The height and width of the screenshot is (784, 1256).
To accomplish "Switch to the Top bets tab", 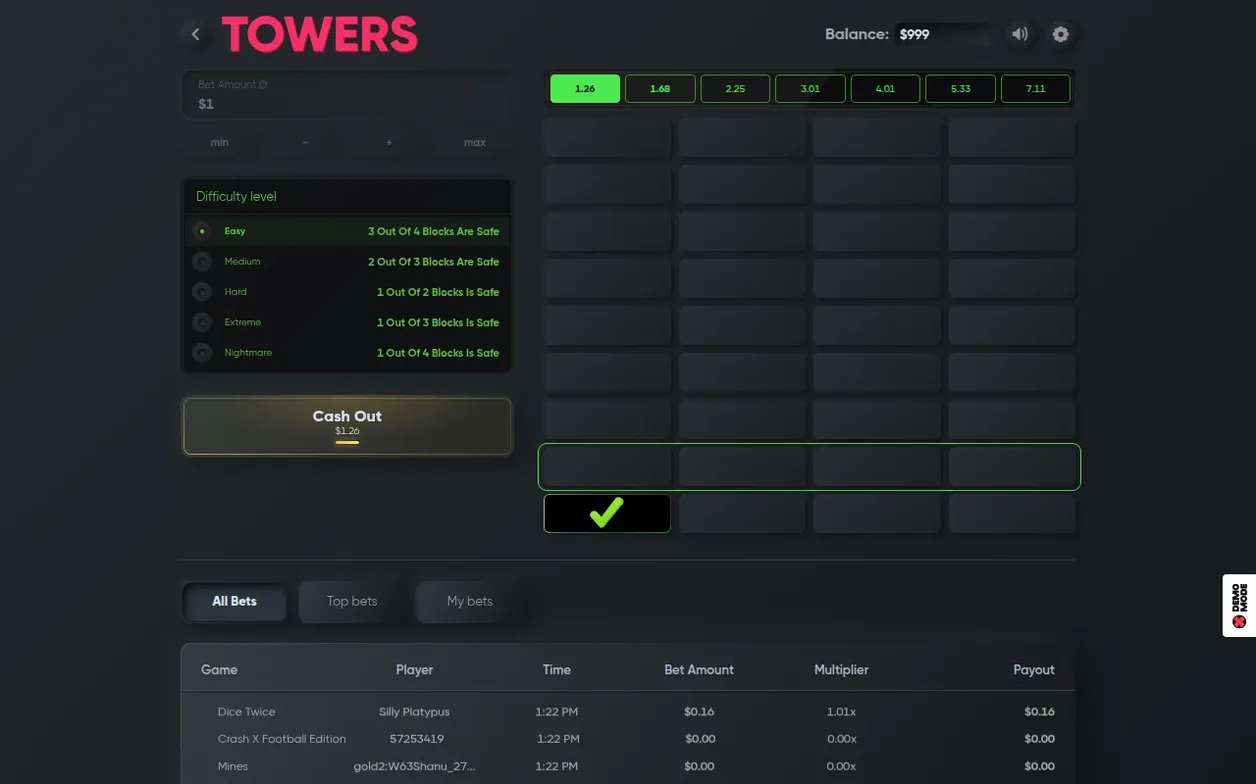I will click(352, 602).
